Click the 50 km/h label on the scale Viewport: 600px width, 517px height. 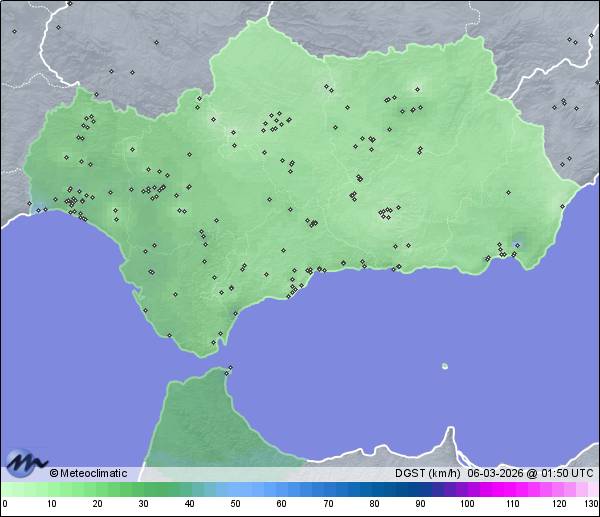click(x=235, y=504)
